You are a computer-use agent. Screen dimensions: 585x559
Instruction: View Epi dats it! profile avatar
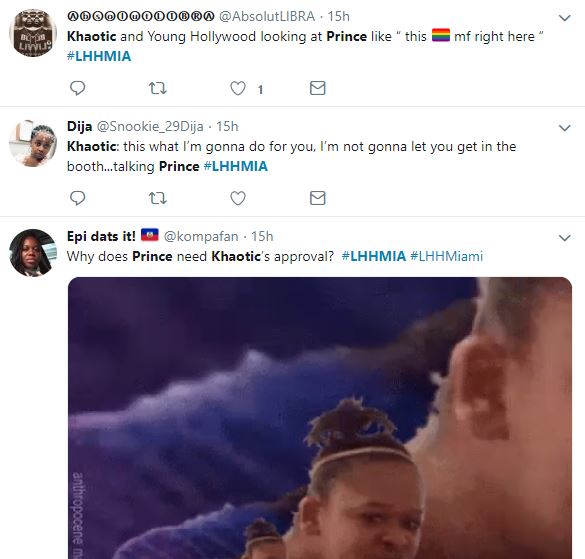pyautogui.click(x=33, y=253)
